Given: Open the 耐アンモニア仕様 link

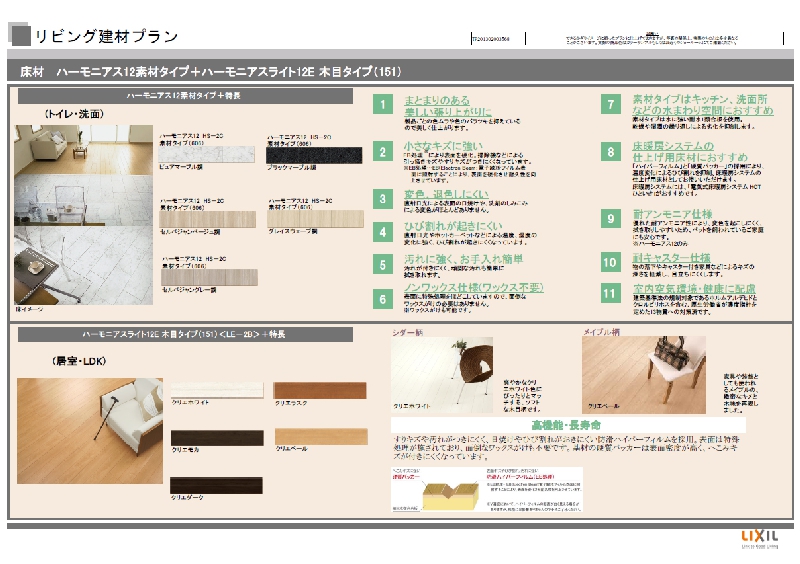Looking at the screenshot, I should [x=672, y=214].
